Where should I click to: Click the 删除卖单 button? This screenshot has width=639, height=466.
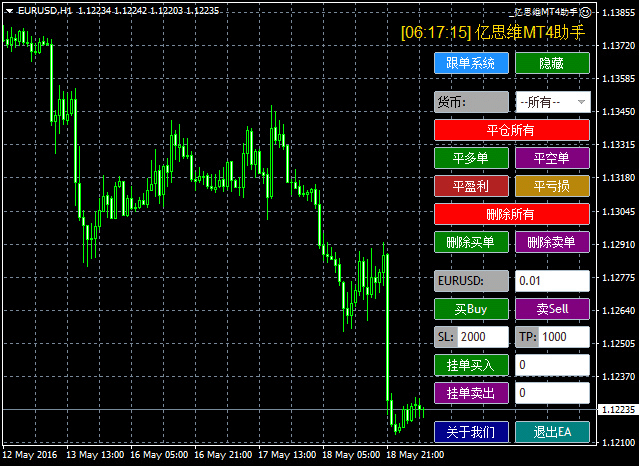point(552,242)
